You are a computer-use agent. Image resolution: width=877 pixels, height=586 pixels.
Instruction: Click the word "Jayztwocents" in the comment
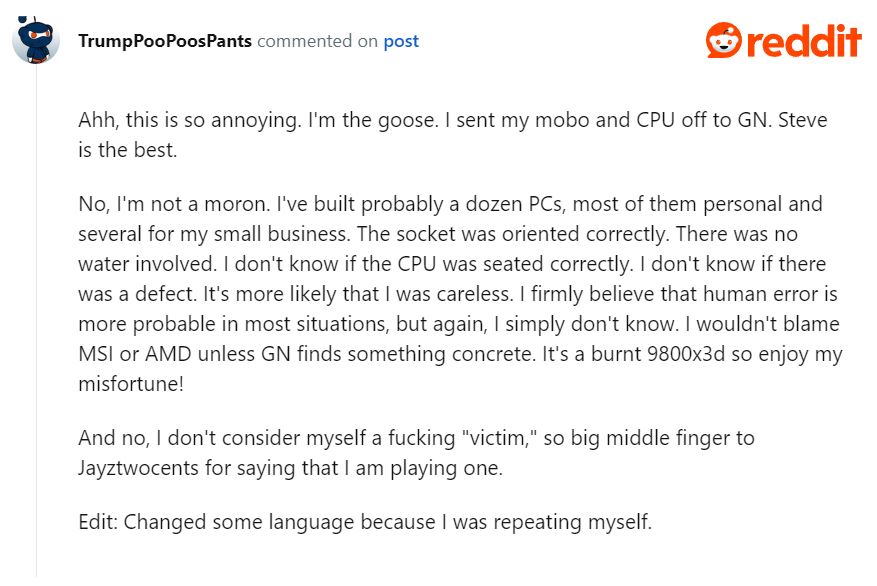[x=139, y=465]
